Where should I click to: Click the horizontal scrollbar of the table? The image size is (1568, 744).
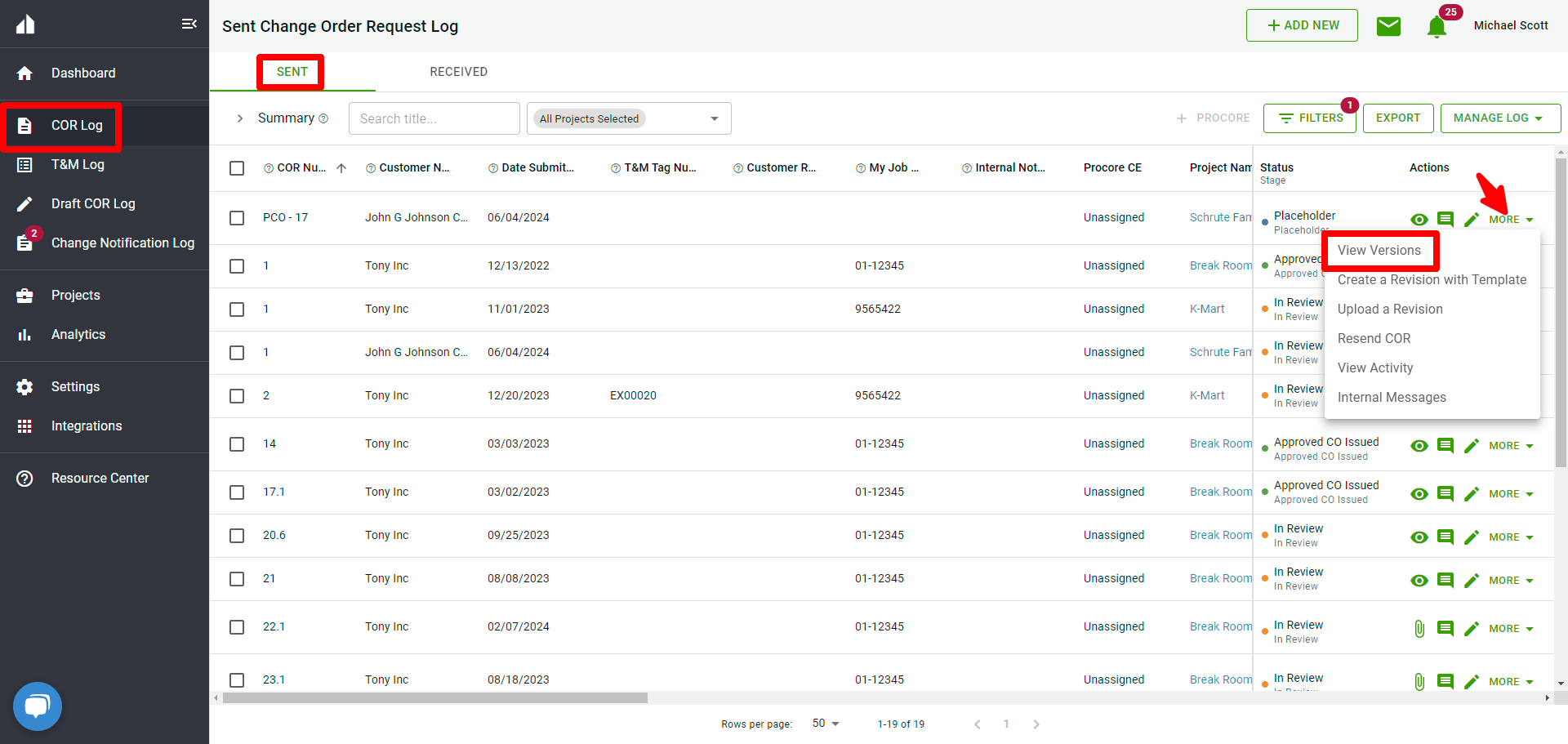coord(434,698)
